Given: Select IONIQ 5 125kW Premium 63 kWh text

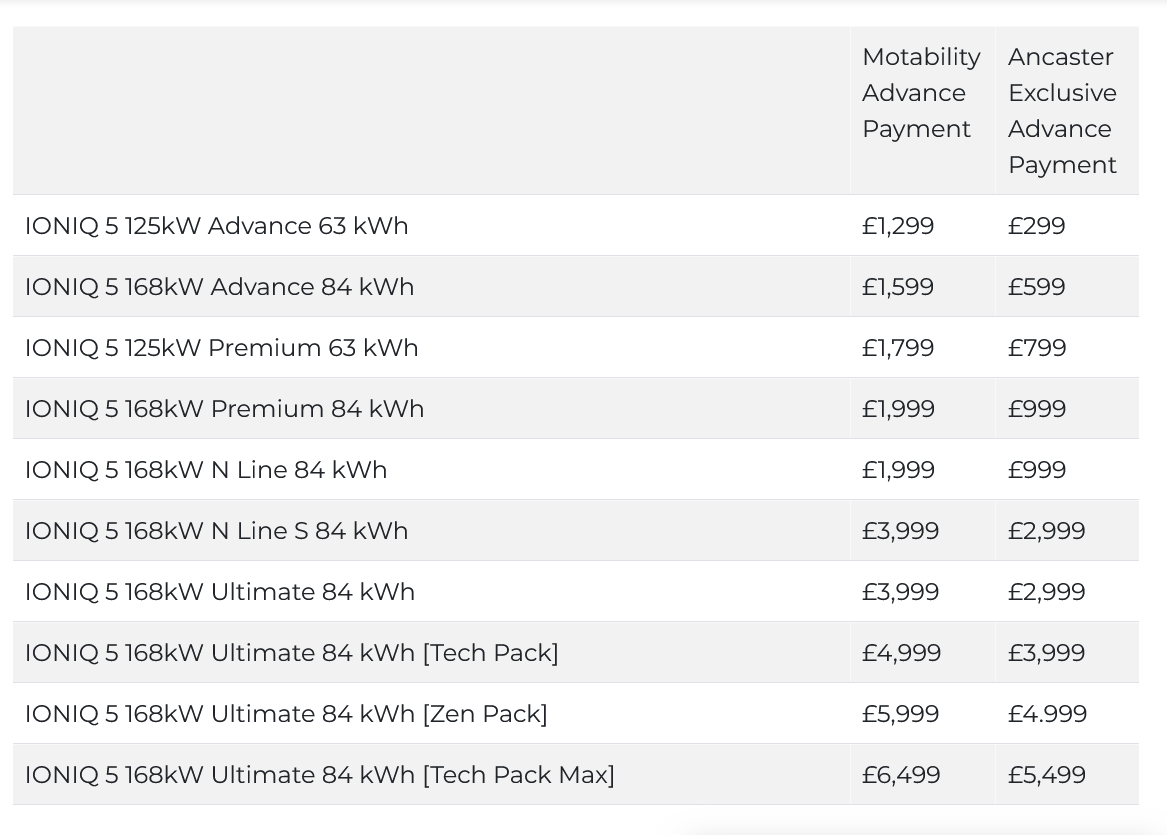Looking at the screenshot, I should [x=222, y=348].
